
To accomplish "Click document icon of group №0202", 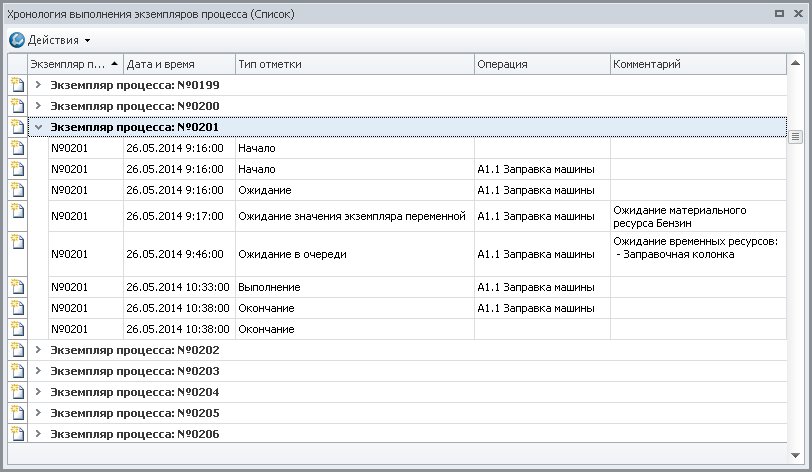I will 18,350.
